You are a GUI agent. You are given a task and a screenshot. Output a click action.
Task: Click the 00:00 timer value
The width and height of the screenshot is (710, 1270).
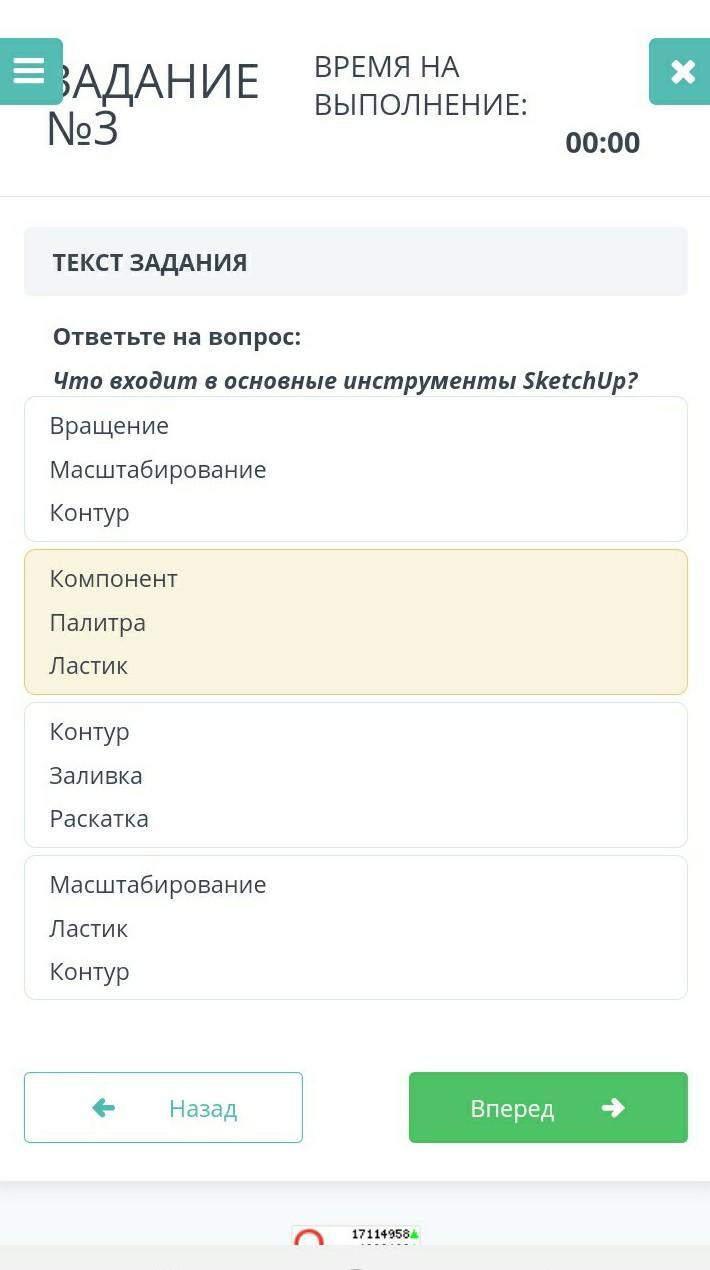tap(602, 143)
